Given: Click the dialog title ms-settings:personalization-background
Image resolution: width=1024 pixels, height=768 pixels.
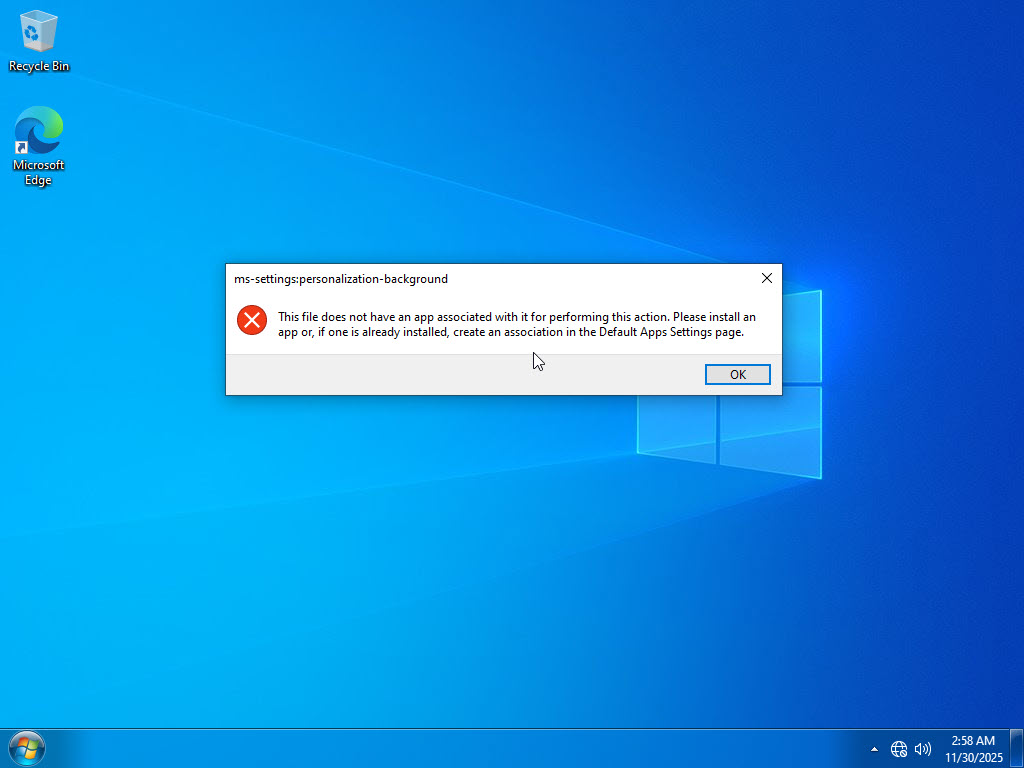Looking at the screenshot, I should 341,279.
